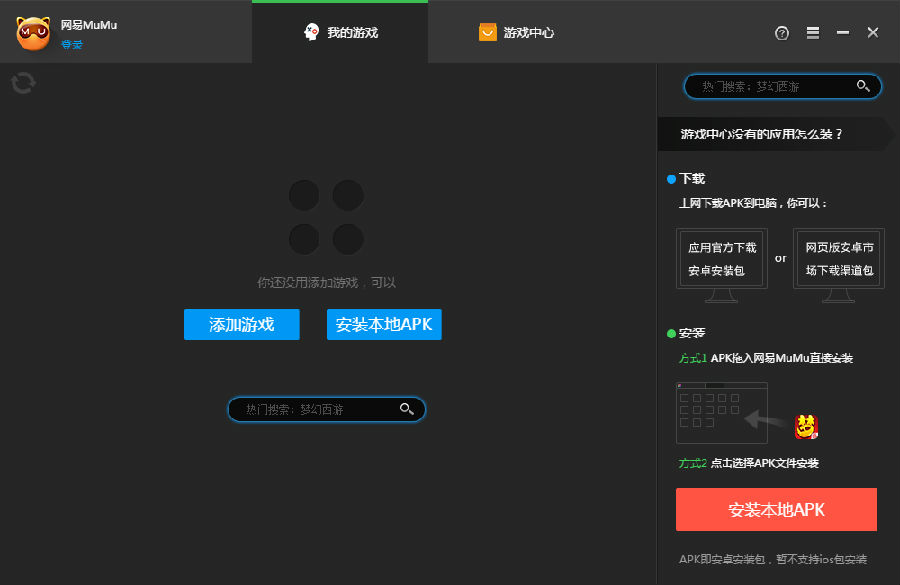Open the hamburger menu icon
Viewport: 900px width, 585px height.
click(x=812, y=33)
